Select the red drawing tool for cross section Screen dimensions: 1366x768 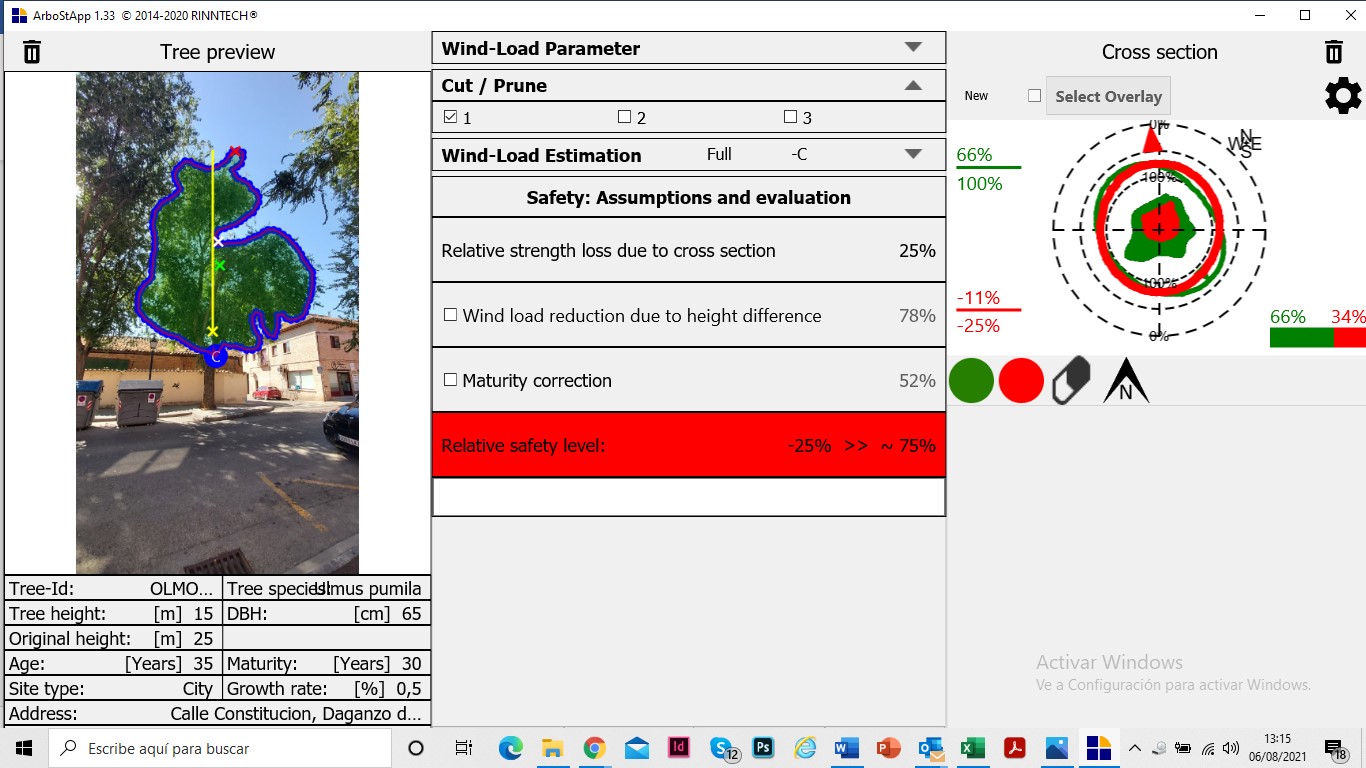[x=1021, y=380]
